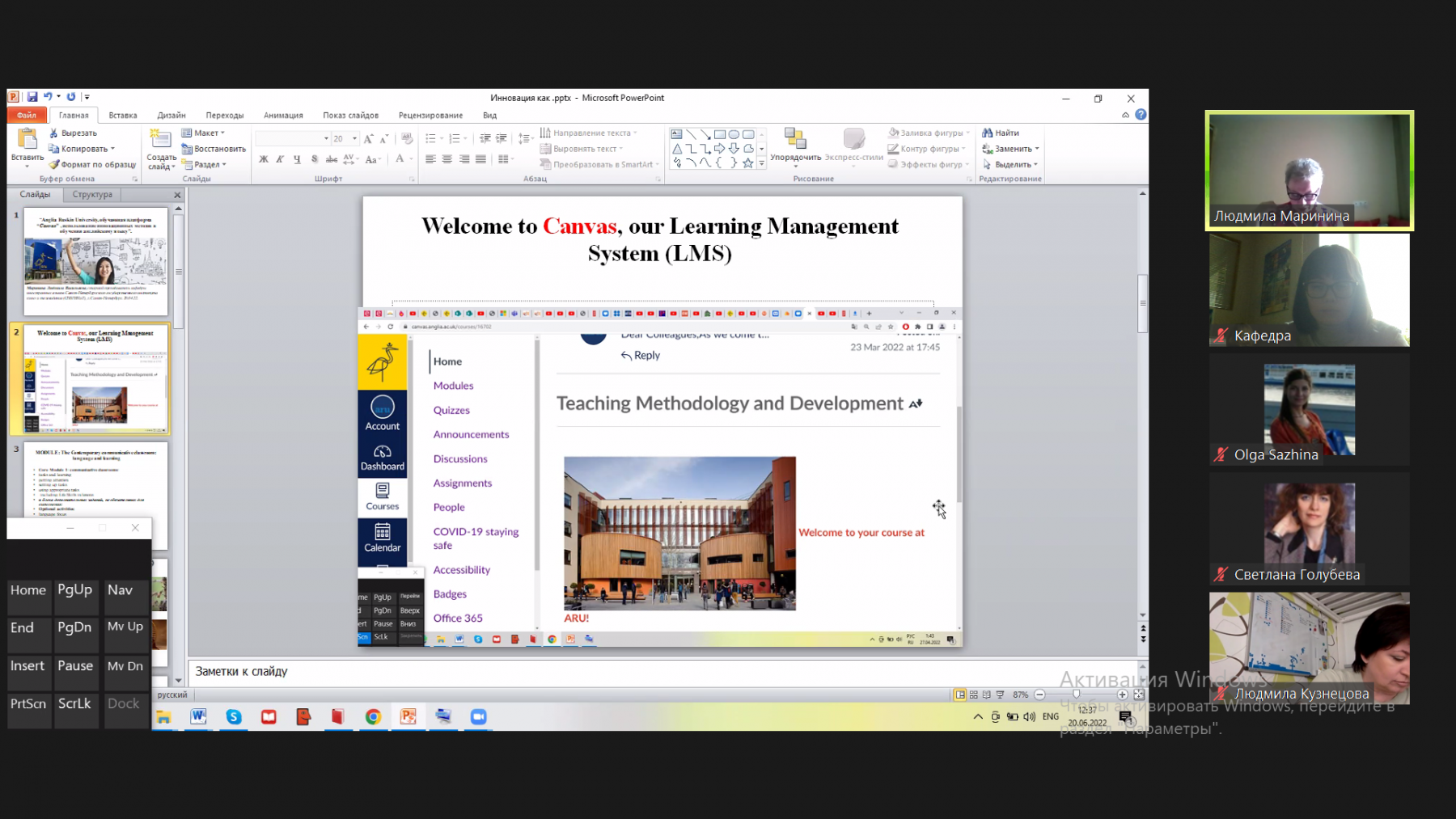Clear formatting with the eraser icon
Image resolution: width=1456 pixels, height=819 pixels.
[407, 139]
